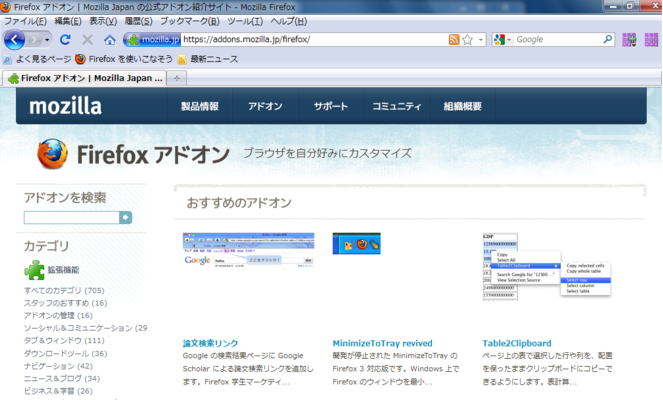Open the 履歴 menu

138,21
